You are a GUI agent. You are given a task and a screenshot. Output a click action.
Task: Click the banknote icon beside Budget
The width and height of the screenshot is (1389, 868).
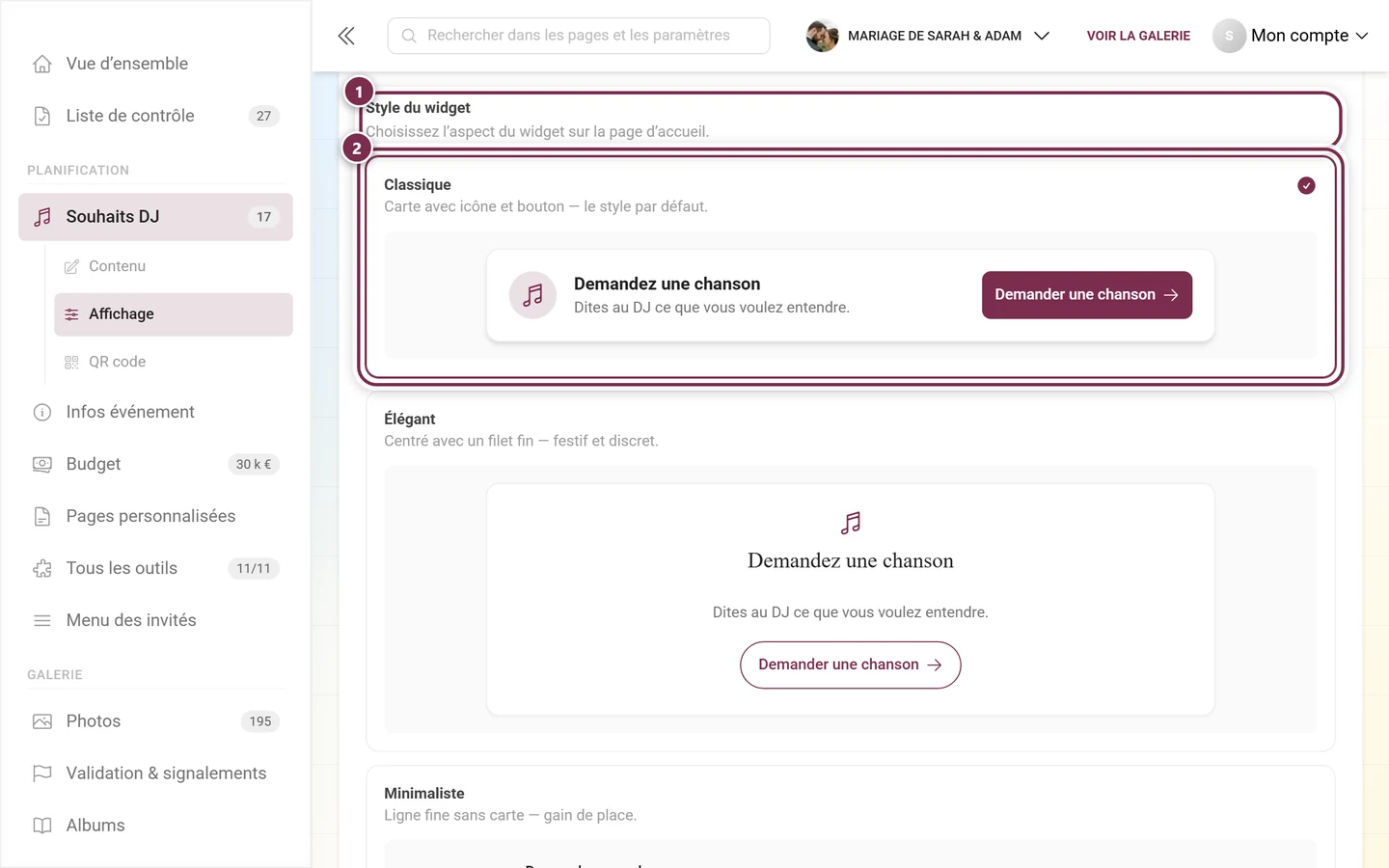pyautogui.click(x=42, y=464)
